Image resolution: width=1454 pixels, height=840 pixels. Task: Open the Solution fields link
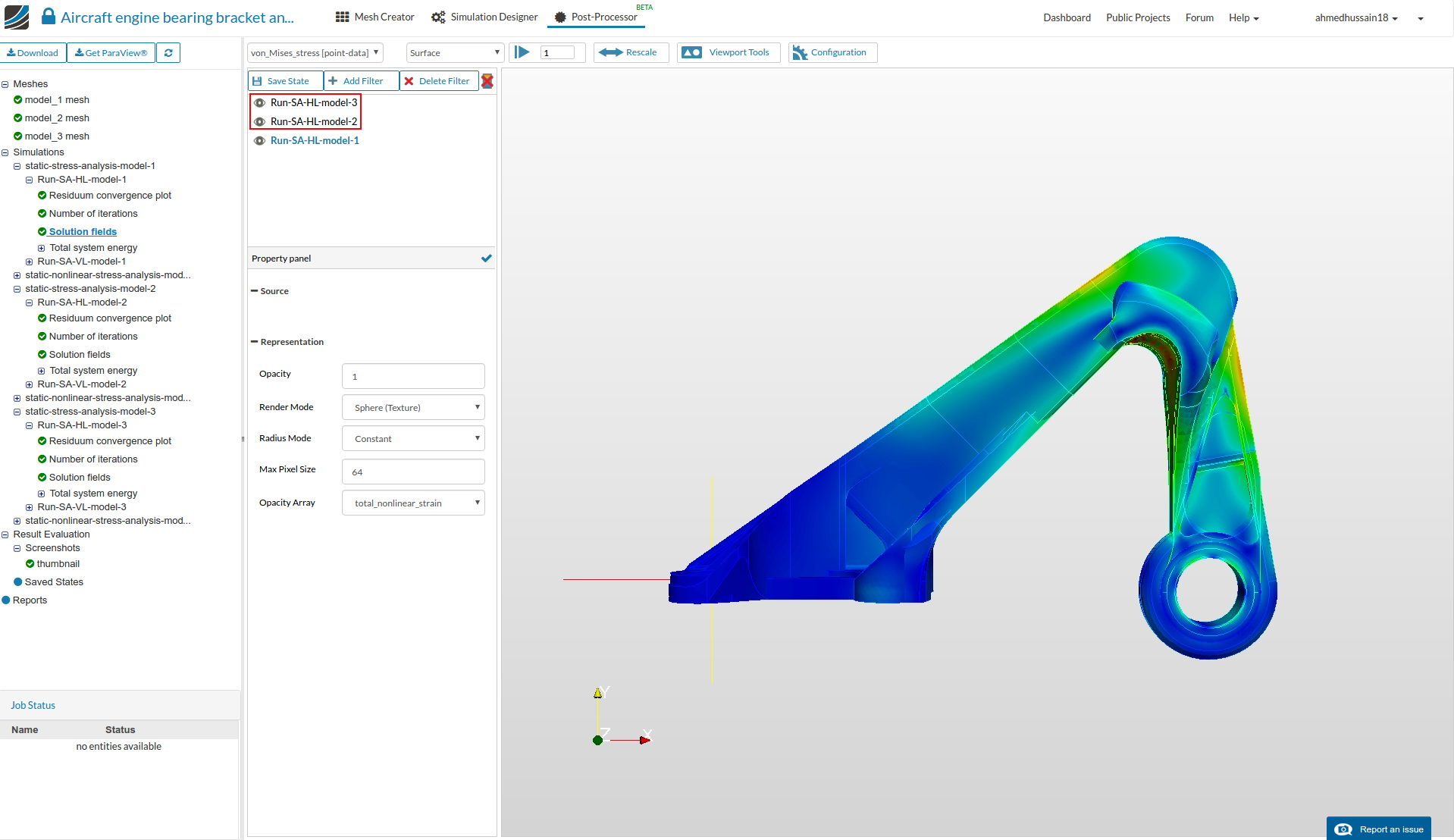83,232
